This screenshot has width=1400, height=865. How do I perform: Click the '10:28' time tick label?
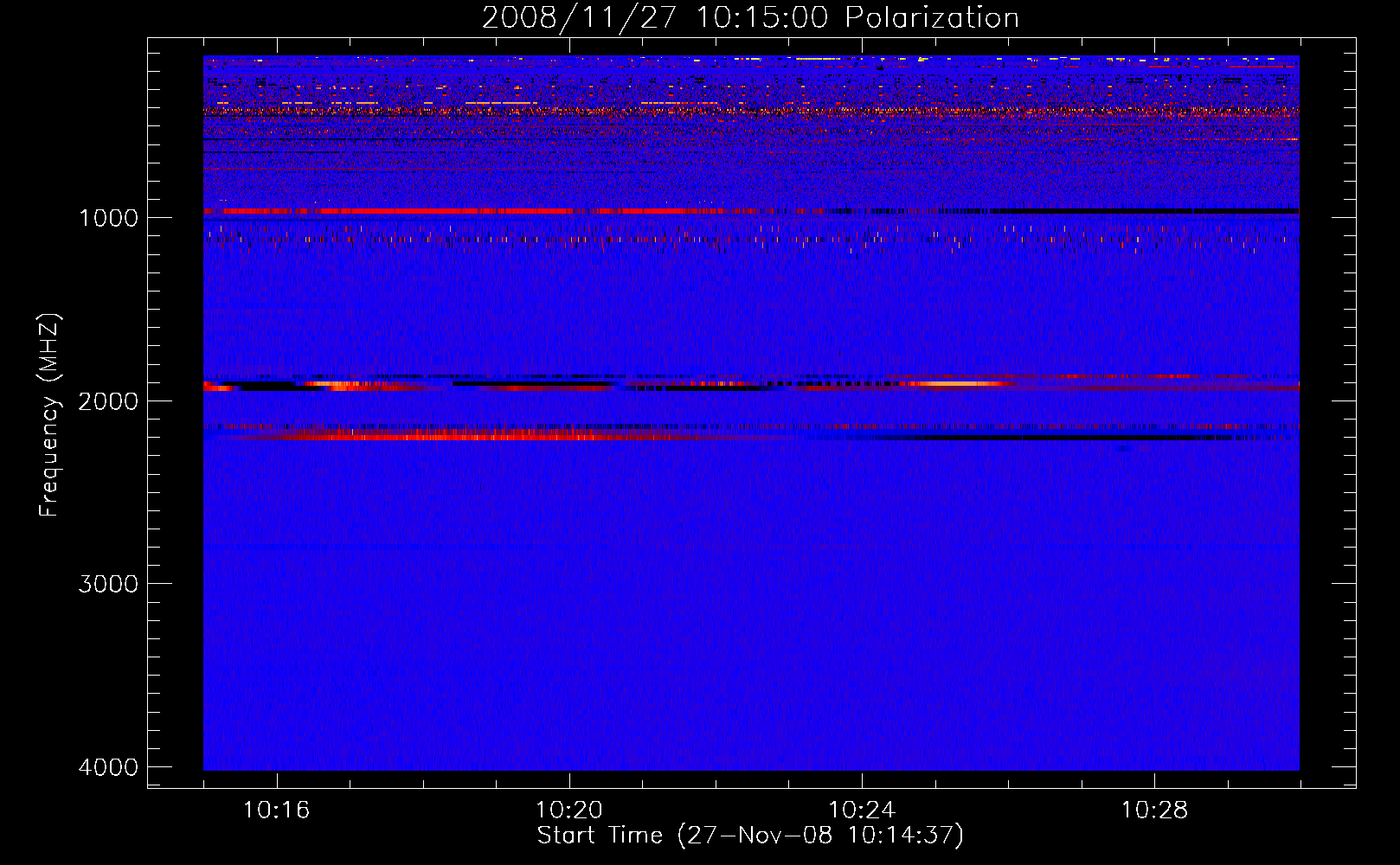[1154, 810]
